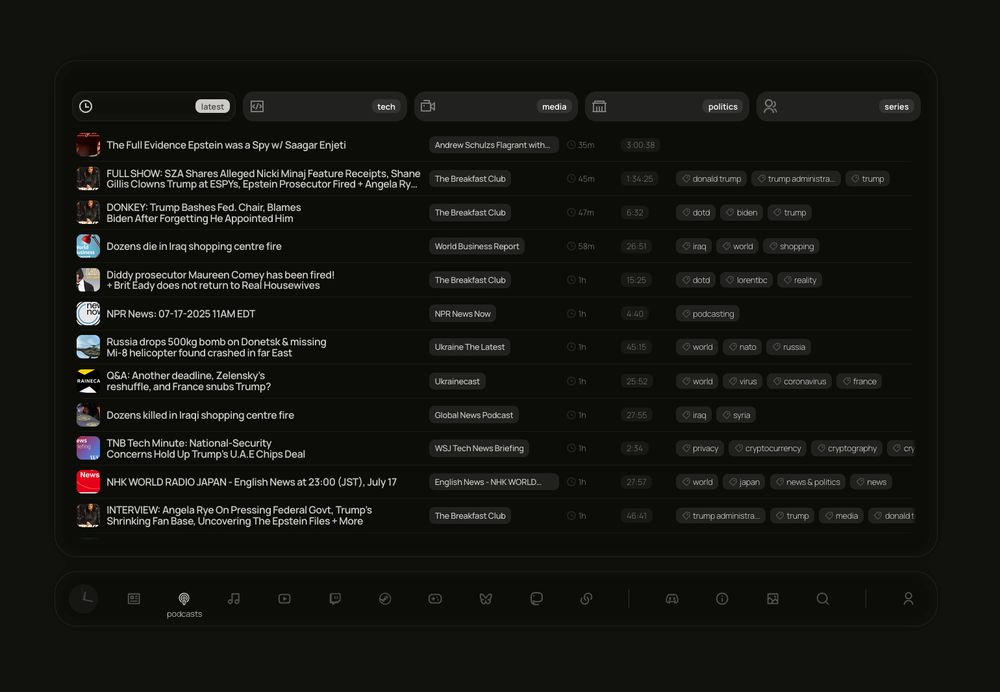Open the game controller section icon
The image size is (1000, 692).
click(x=435, y=598)
